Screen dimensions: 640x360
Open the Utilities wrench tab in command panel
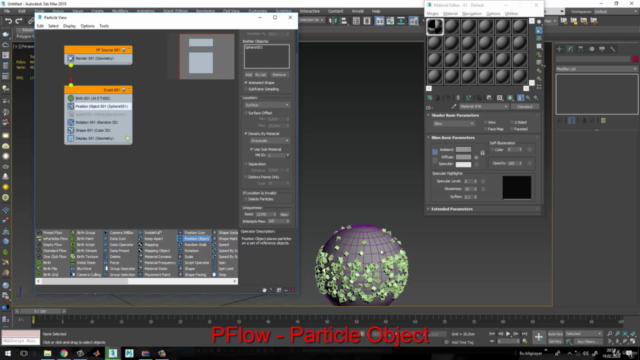613,49
